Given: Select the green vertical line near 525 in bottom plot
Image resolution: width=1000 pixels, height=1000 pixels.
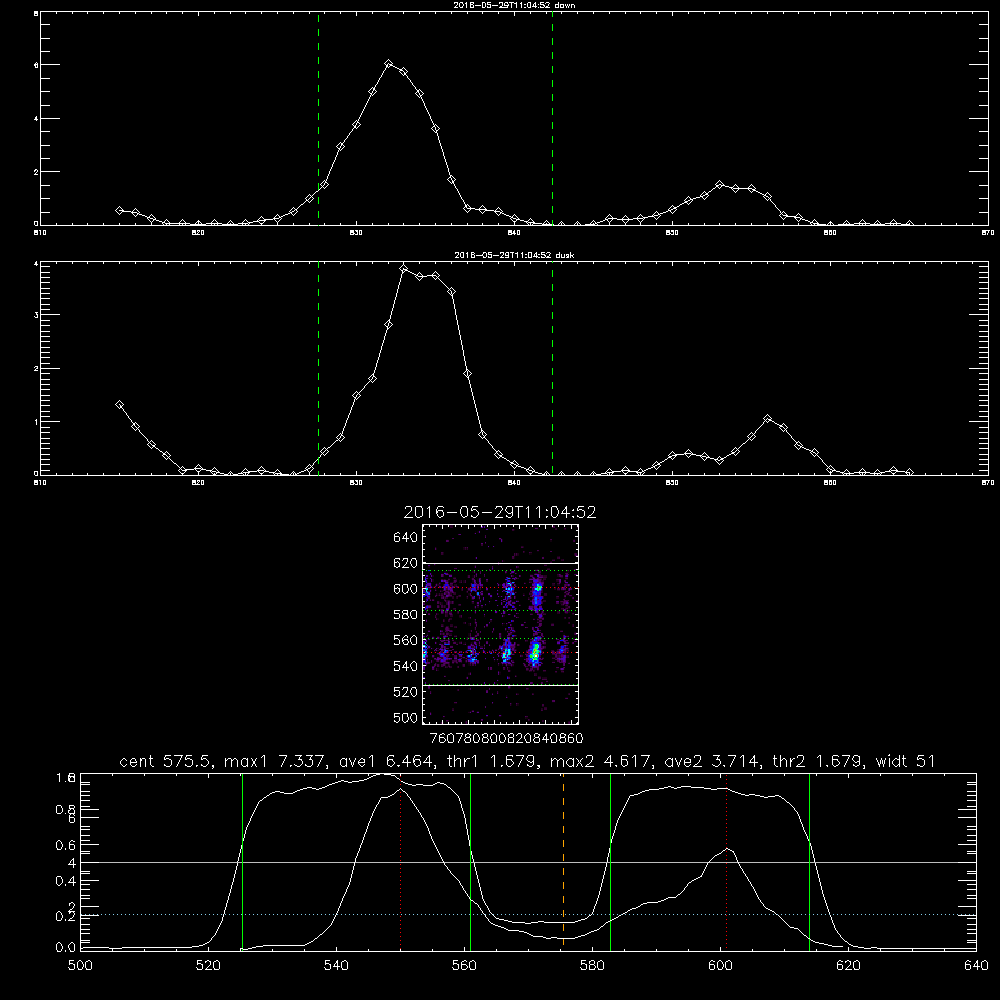Looking at the screenshot, I should coord(242,862).
